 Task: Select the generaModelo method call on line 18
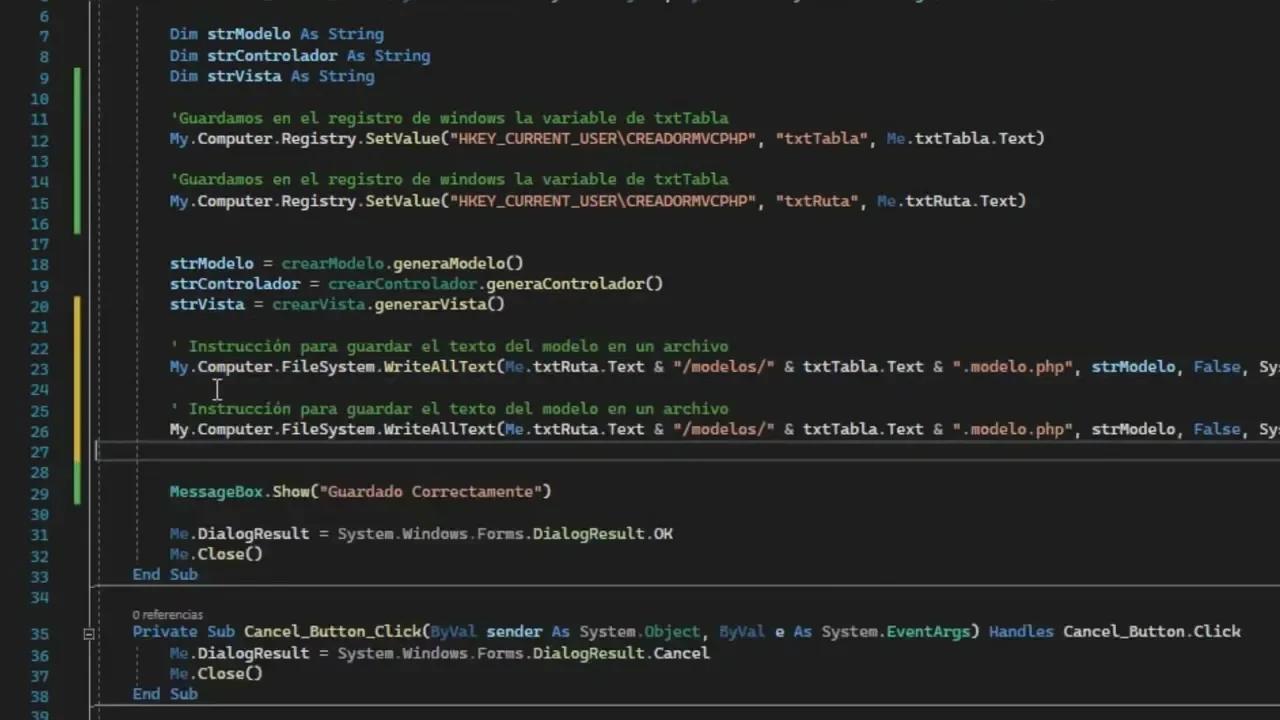coord(456,263)
